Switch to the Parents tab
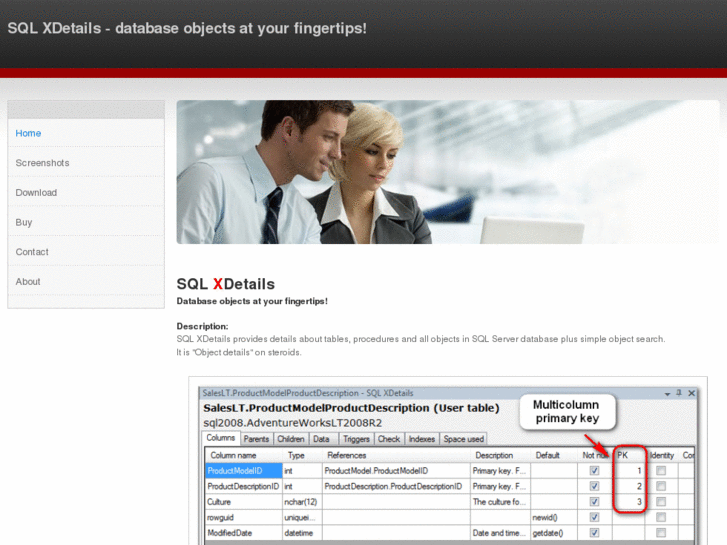The width and height of the screenshot is (727, 545). (256, 439)
